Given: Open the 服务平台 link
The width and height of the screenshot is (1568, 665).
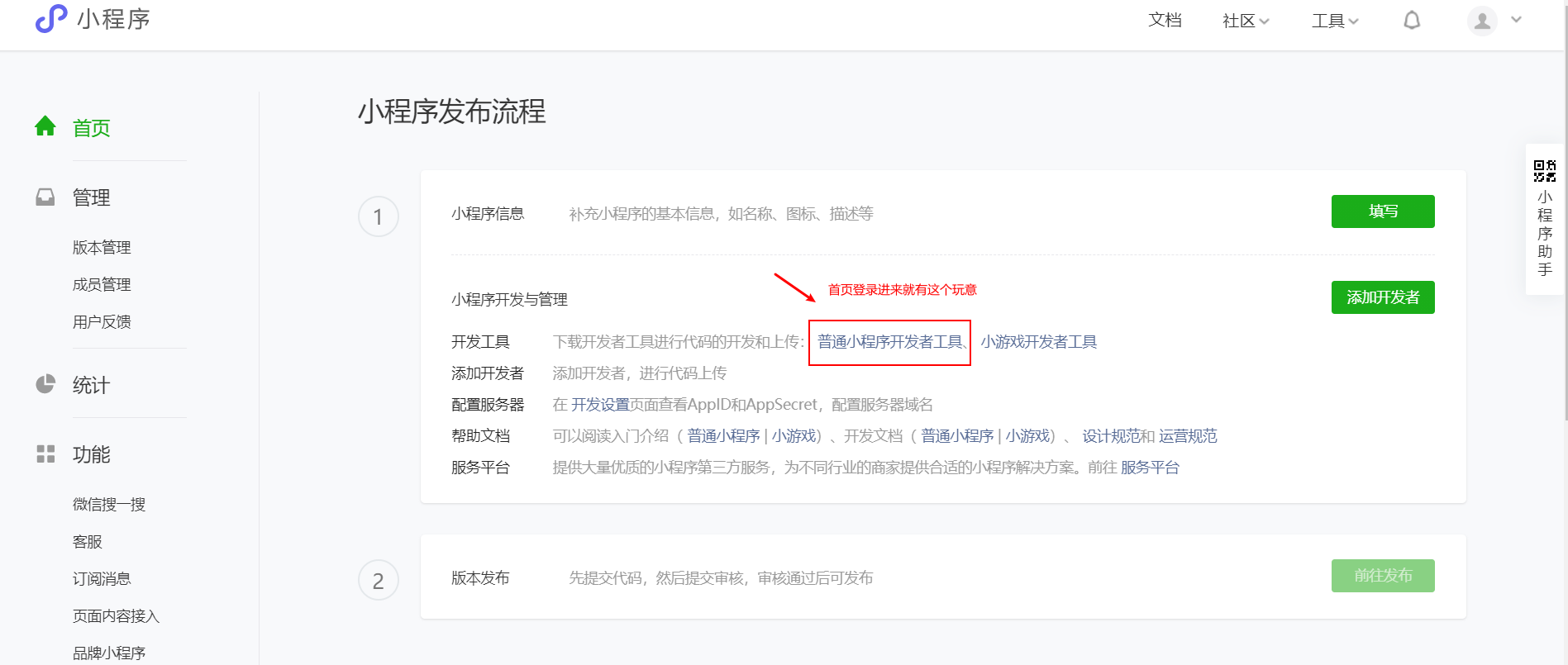Looking at the screenshot, I should click(1150, 468).
